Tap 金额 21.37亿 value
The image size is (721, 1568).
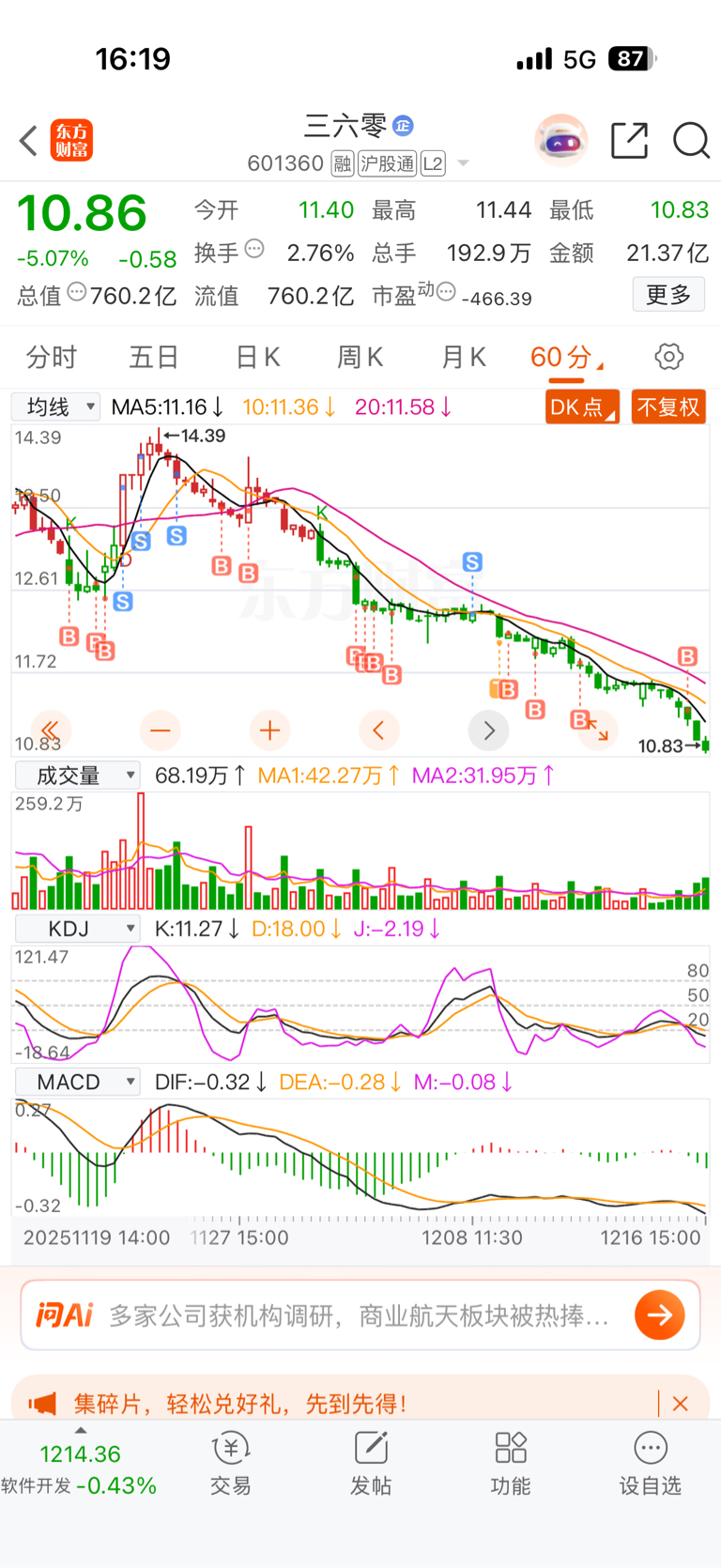(667, 253)
